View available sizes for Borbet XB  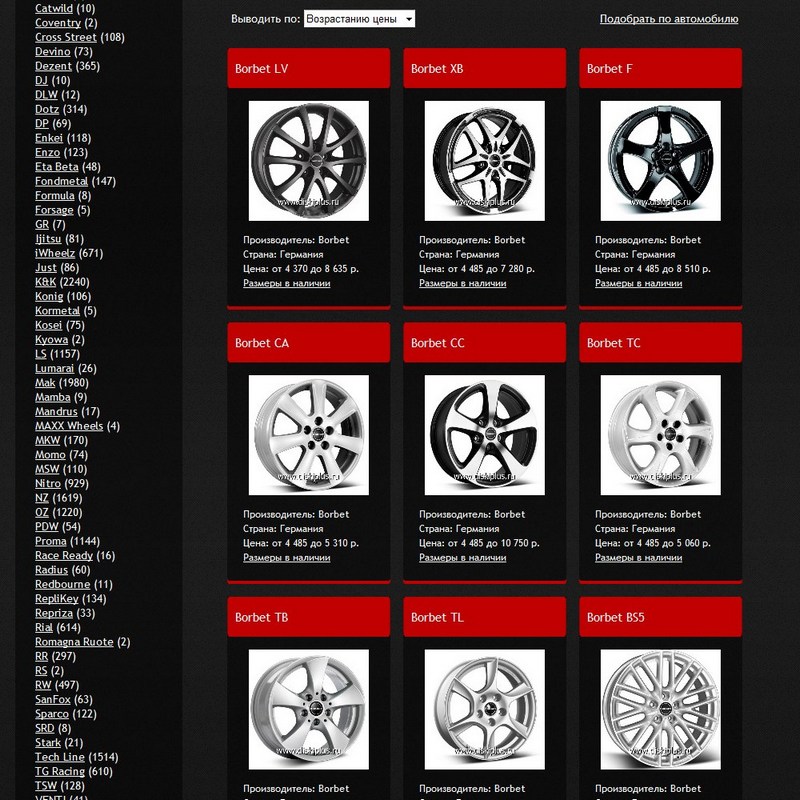463,283
